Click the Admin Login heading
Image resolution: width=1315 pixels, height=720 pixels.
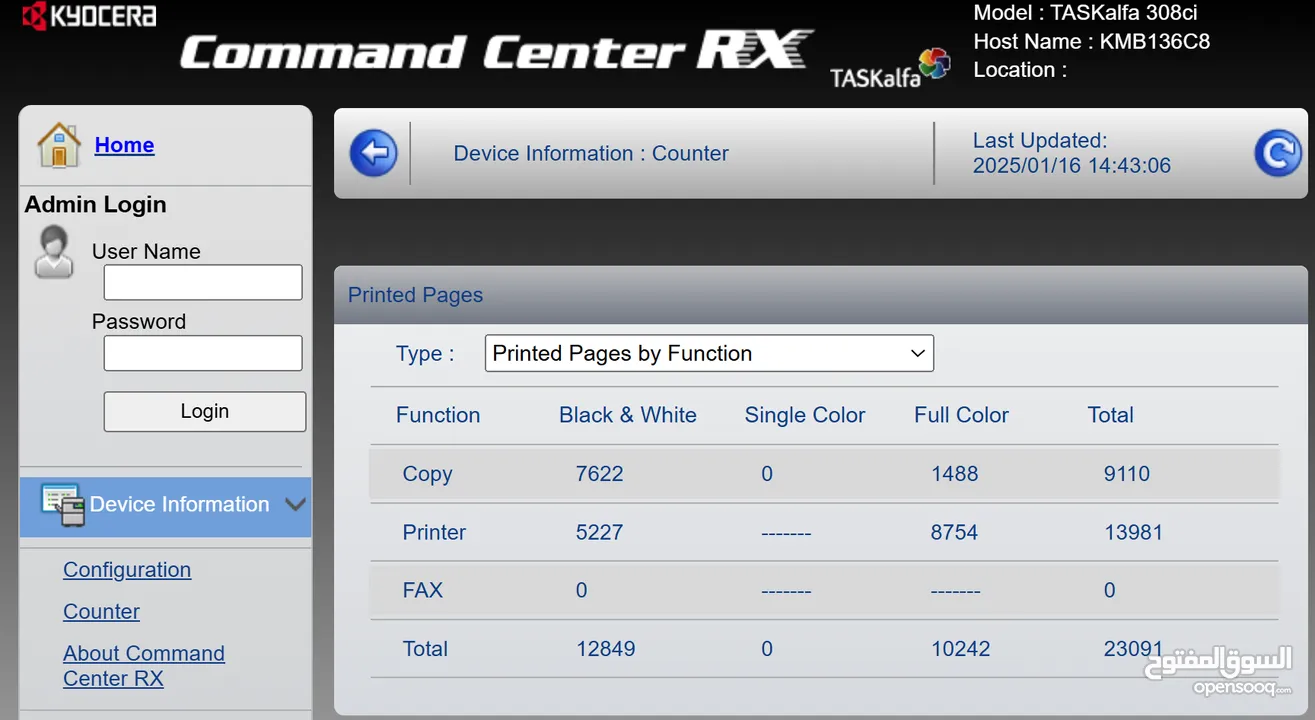[95, 204]
